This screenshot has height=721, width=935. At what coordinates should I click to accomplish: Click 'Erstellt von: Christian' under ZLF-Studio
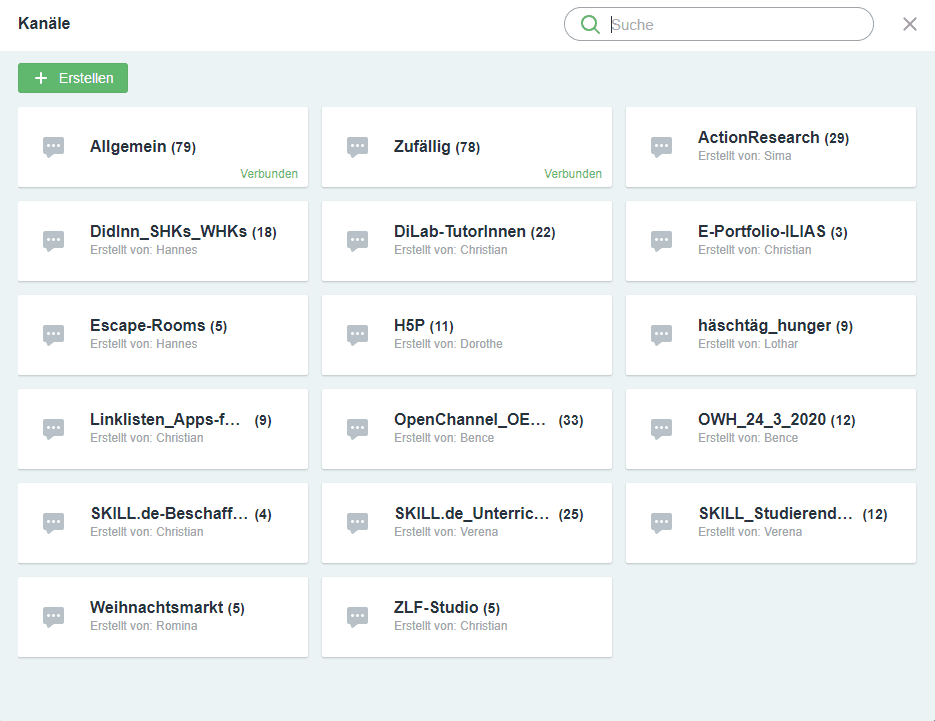(x=451, y=626)
